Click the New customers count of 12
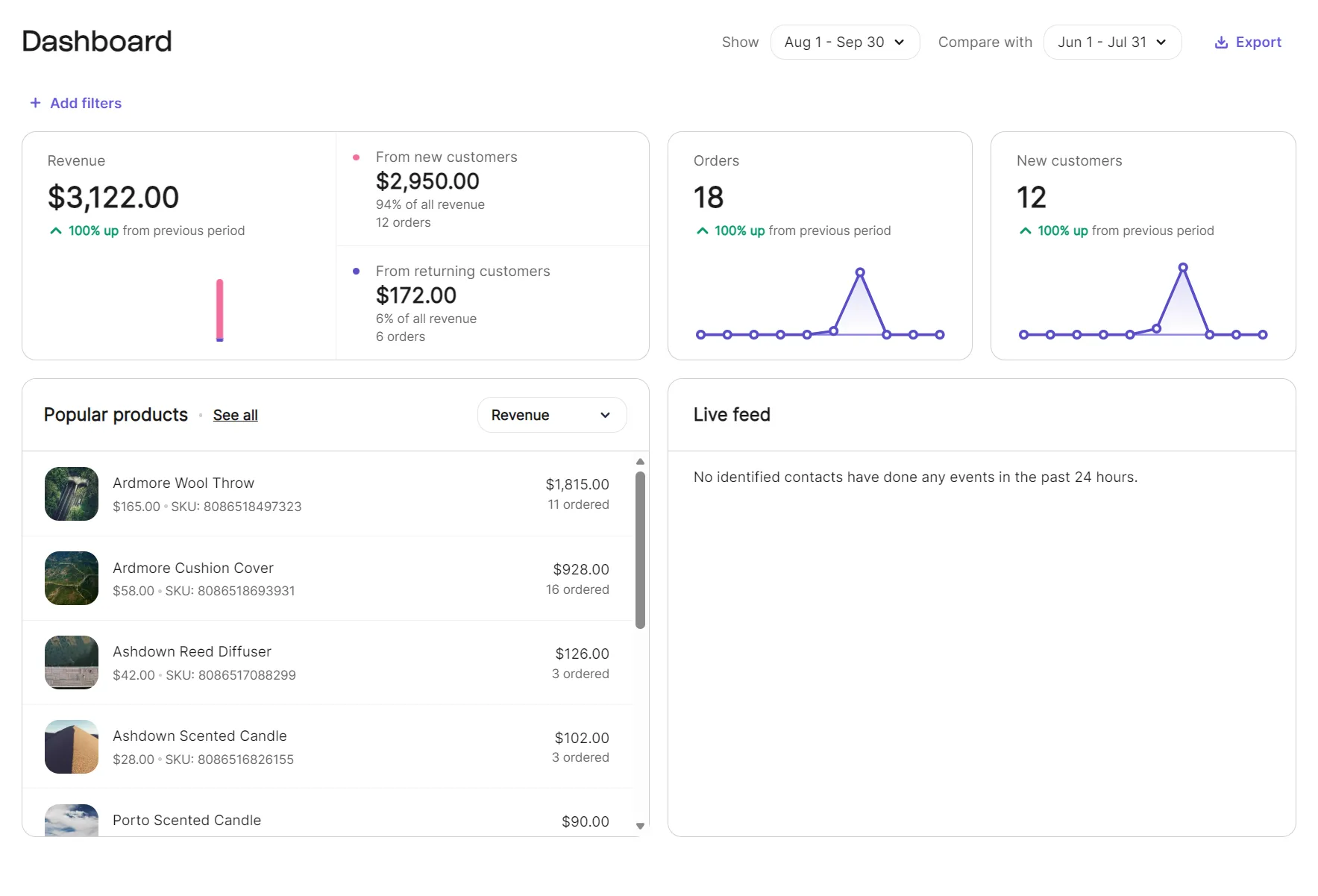The width and height of the screenshot is (1318, 896). tap(1032, 198)
